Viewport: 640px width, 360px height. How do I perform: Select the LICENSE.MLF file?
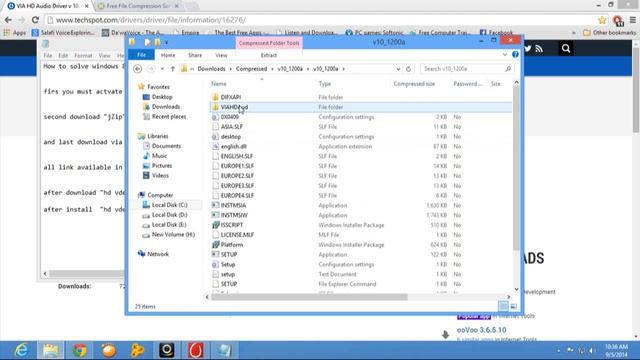pyautogui.click(x=237, y=235)
